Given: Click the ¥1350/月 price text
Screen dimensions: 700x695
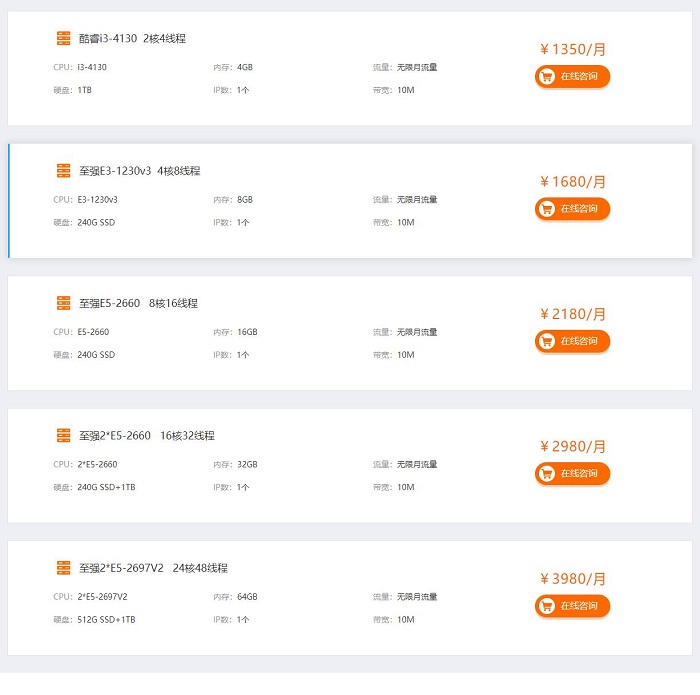Looking at the screenshot, I should tap(572, 49).
